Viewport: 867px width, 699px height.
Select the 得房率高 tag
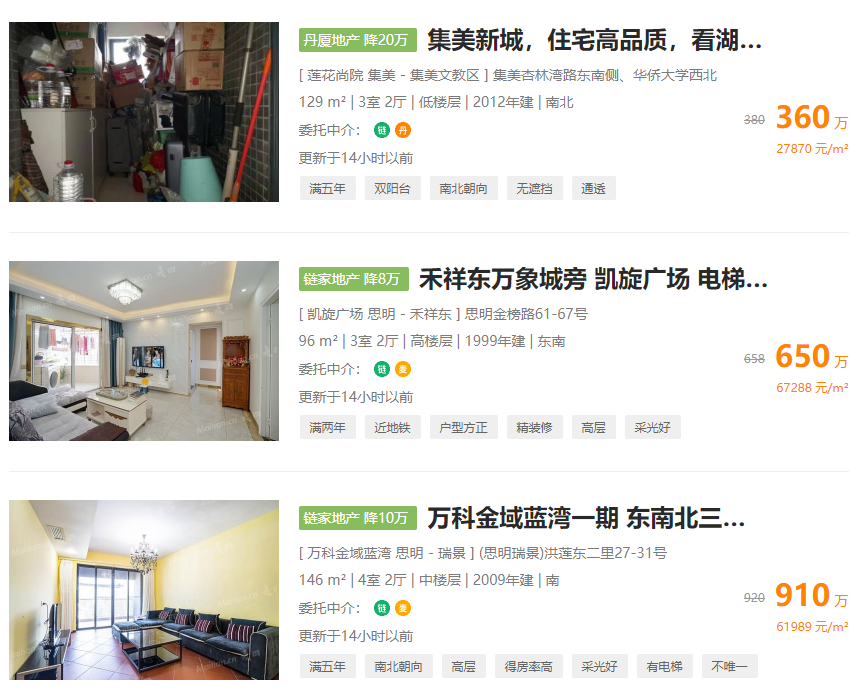coord(529,666)
